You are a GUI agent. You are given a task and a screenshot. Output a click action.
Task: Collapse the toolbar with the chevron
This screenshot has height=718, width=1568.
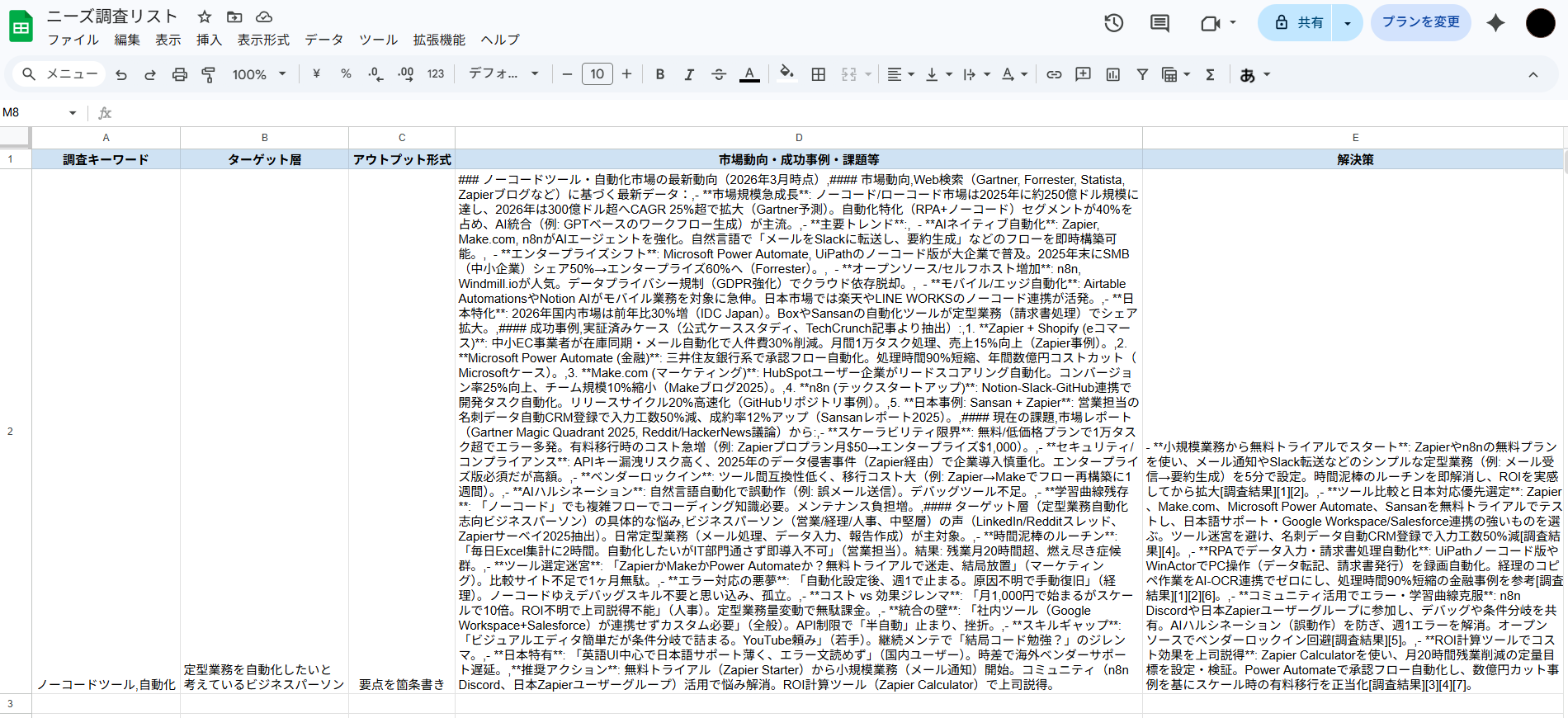(1533, 74)
